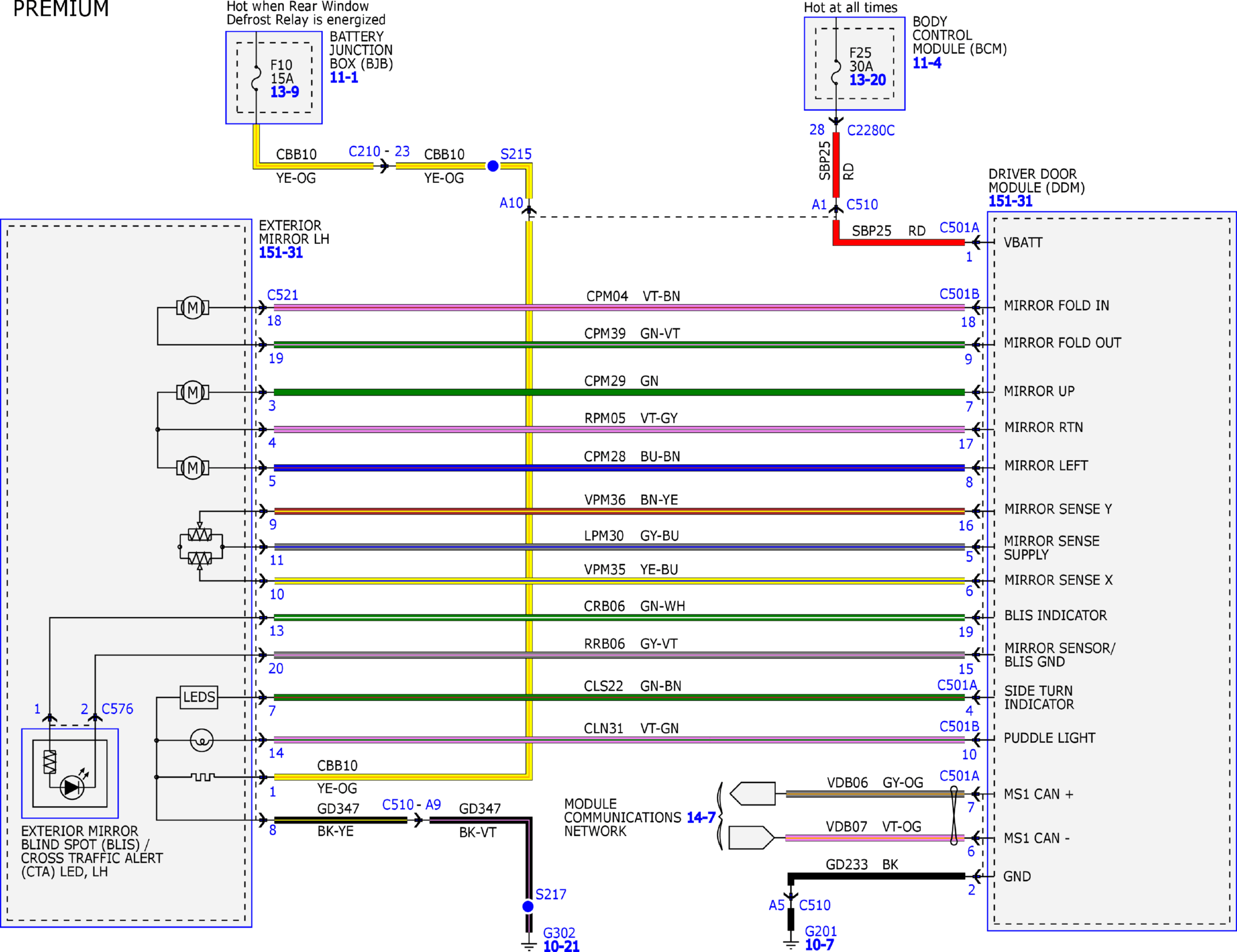Click the VBATT pin label
Screen dimensions: 1237x952
[x=1023, y=243]
